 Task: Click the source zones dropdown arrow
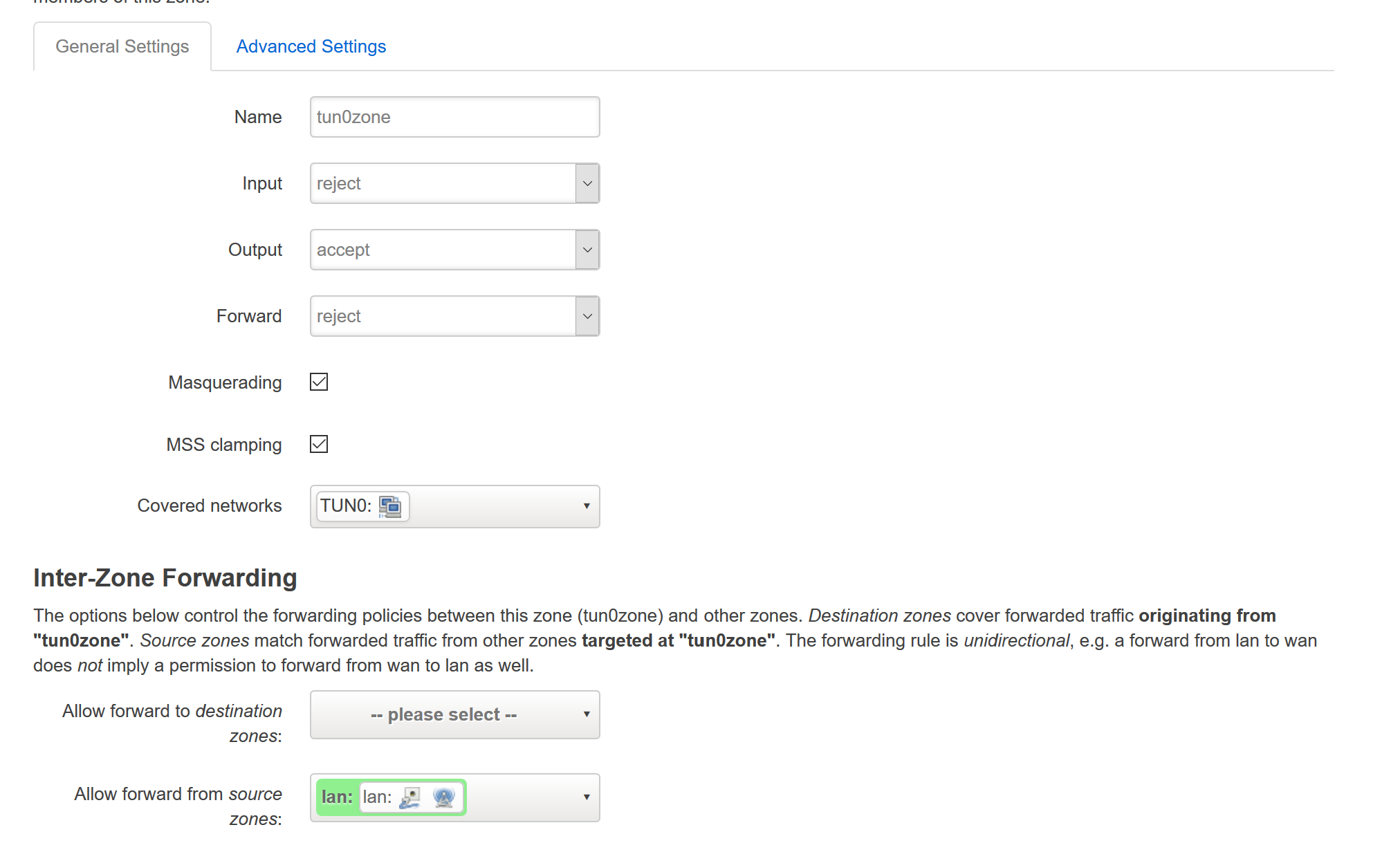[x=586, y=797]
